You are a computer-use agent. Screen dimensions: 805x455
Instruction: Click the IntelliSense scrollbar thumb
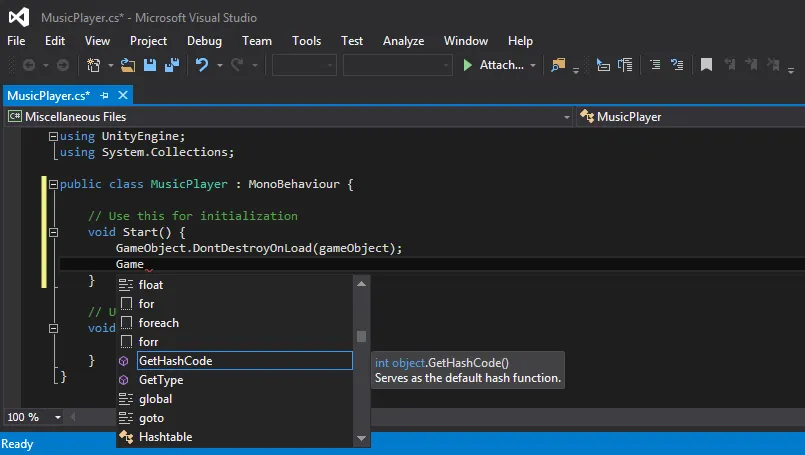coord(361,336)
